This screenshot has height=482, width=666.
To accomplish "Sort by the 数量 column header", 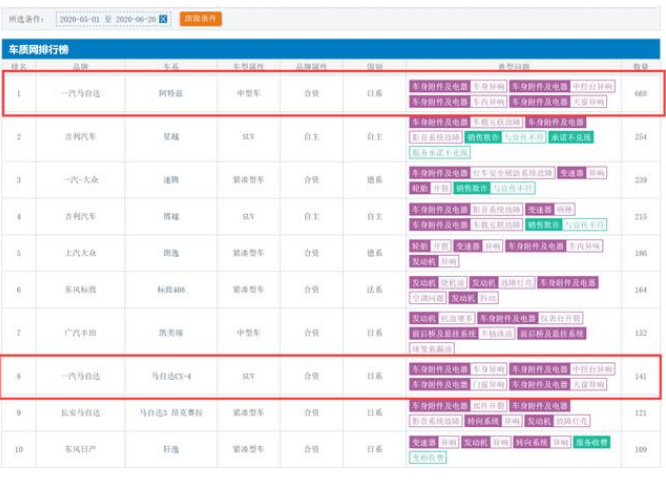I will pyautogui.click(x=641, y=66).
